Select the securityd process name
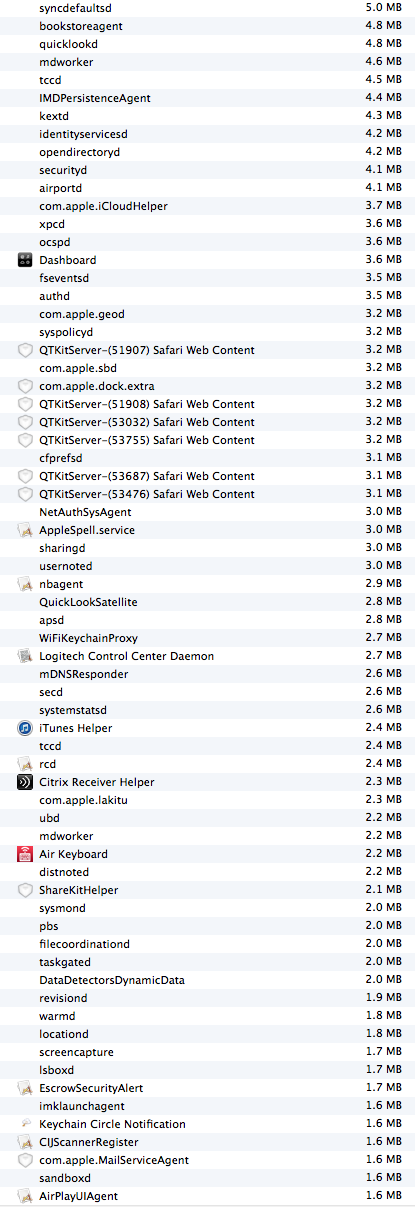415x1207 pixels. coord(63,170)
